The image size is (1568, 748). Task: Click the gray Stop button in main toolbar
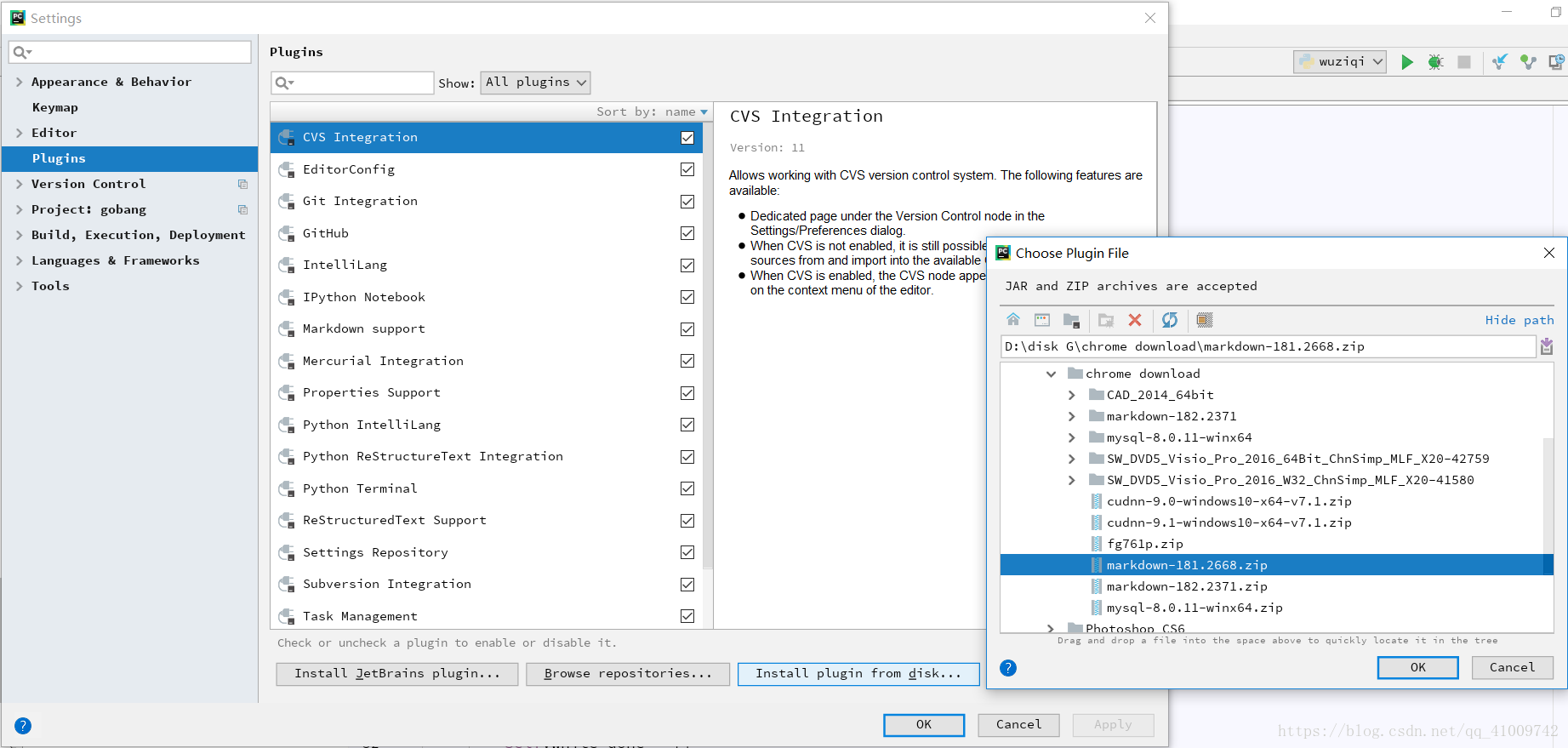click(x=1464, y=62)
